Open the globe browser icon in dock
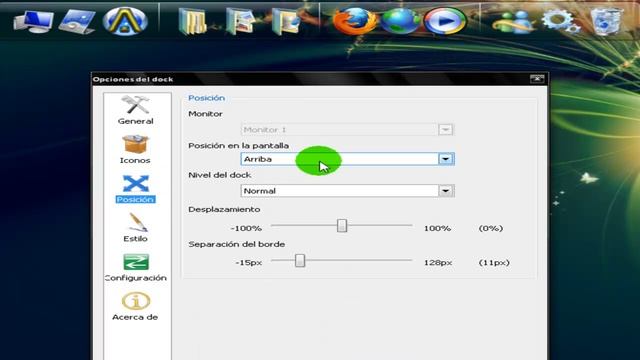Image resolution: width=640 pixels, height=360 pixels. [x=400, y=21]
